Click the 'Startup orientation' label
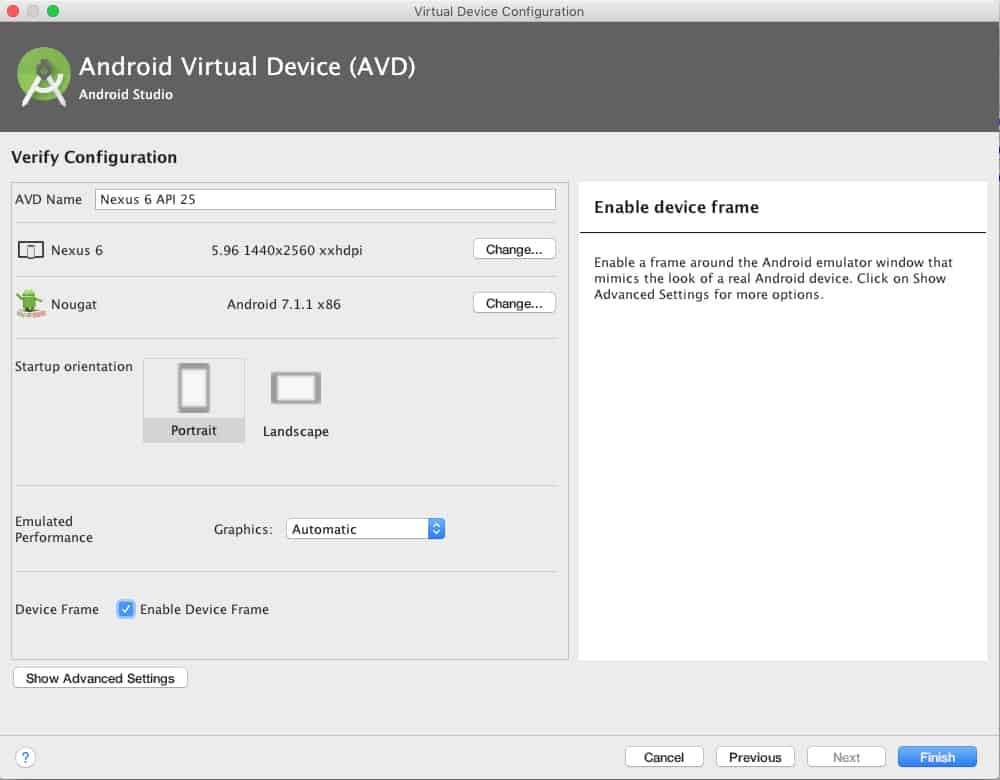 tap(74, 366)
